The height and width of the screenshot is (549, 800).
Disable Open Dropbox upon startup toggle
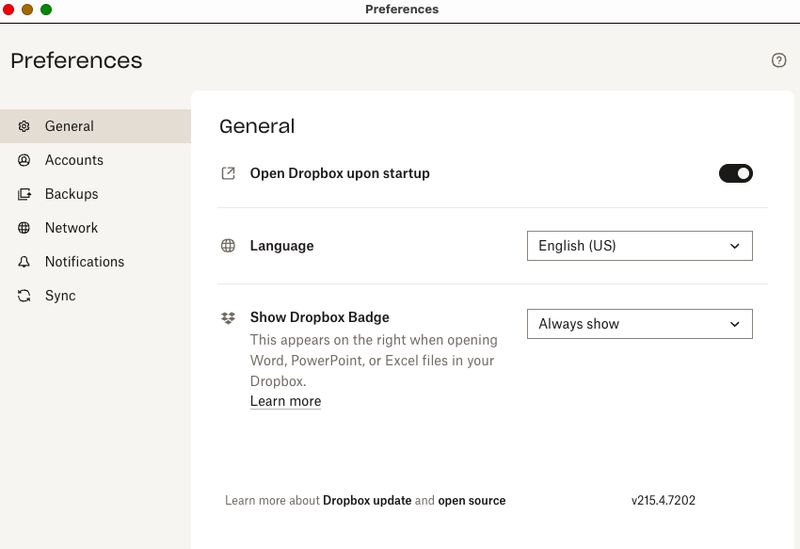pyautogui.click(x=735, y=174)
